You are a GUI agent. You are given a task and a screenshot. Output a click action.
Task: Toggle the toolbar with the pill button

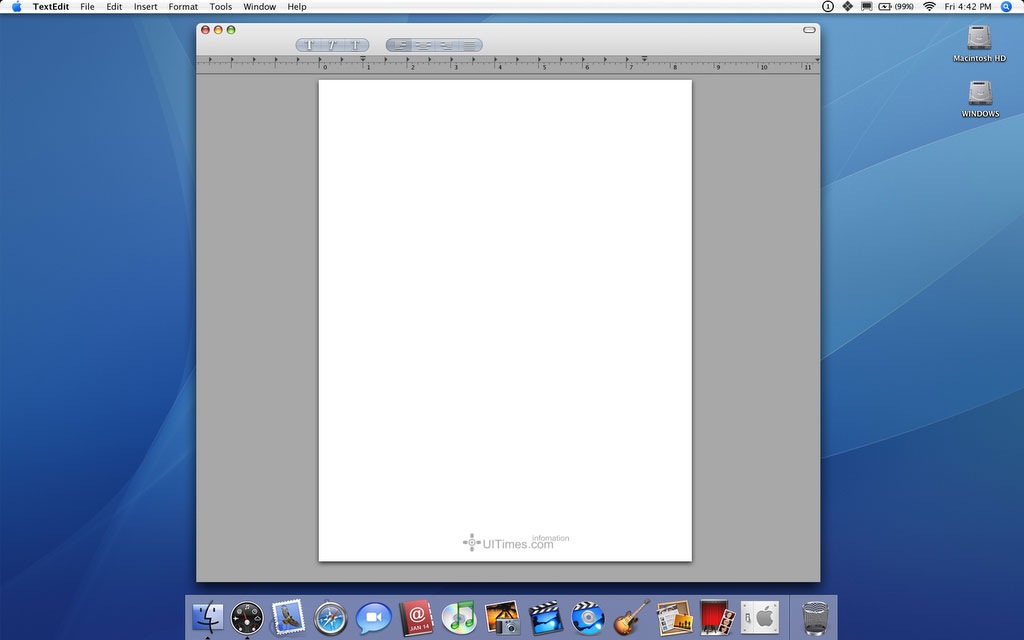[x=809, y=30]
